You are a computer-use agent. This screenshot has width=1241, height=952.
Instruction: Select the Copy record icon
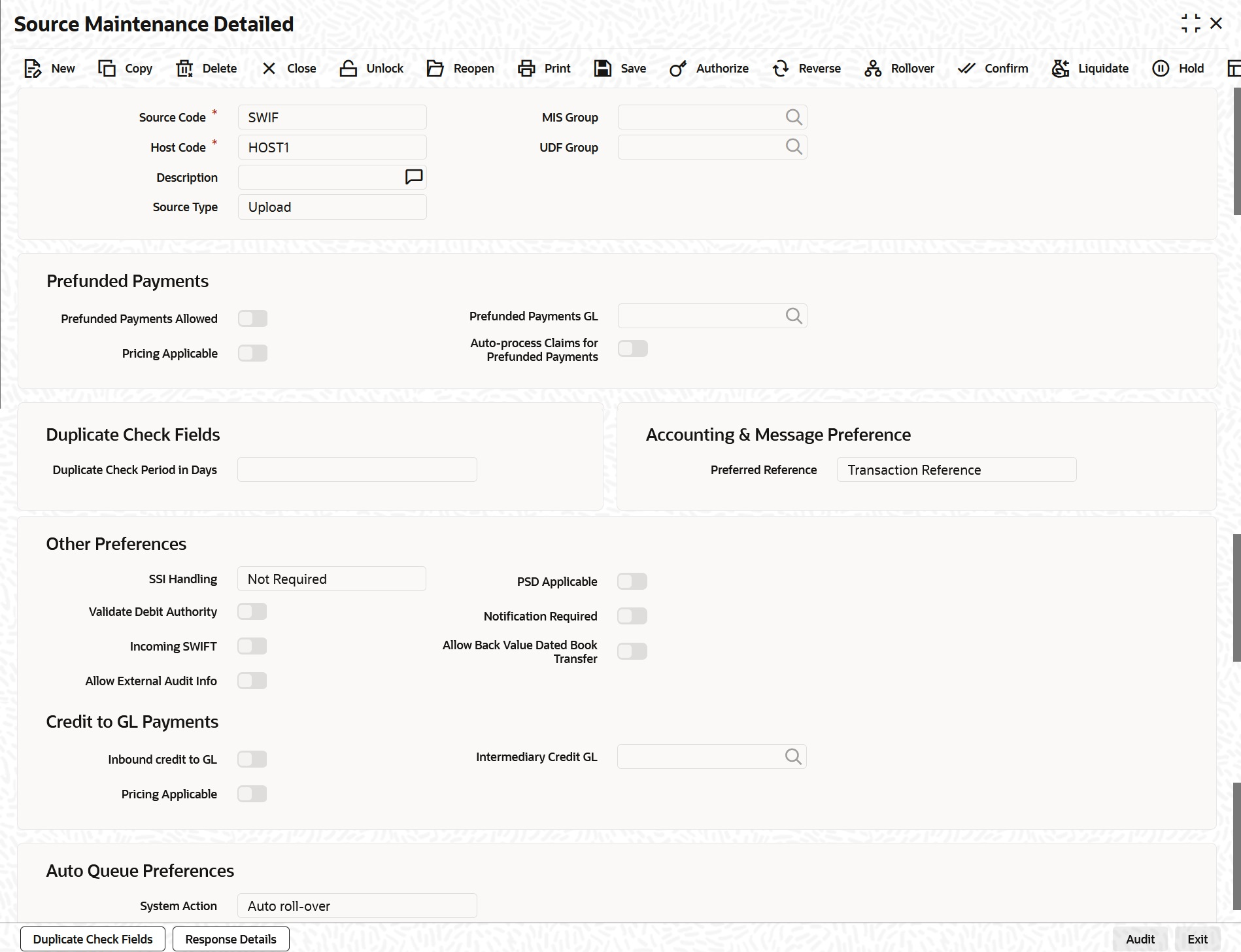point(107,68)
